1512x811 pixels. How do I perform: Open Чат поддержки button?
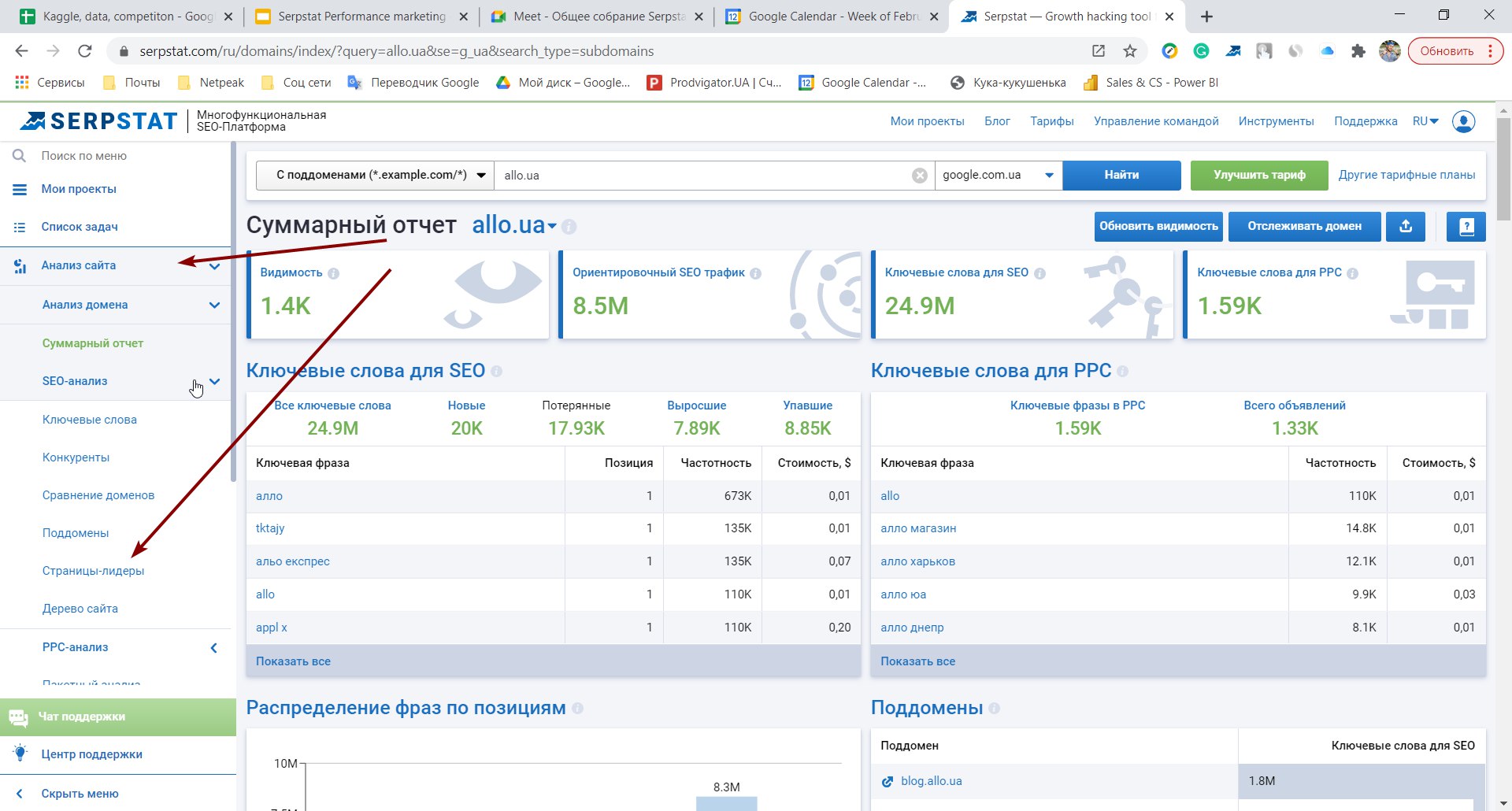point(118,717)
